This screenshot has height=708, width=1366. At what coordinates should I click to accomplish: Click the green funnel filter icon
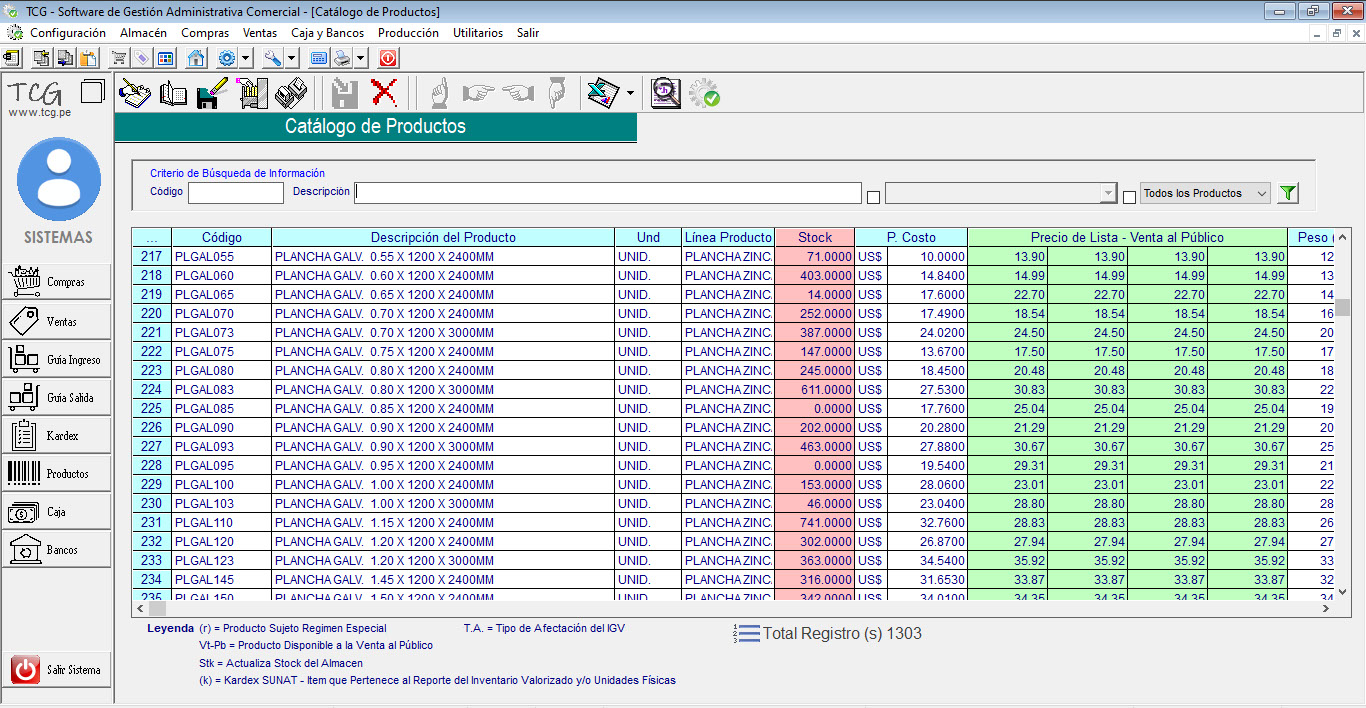click(x=1288, y=193)
